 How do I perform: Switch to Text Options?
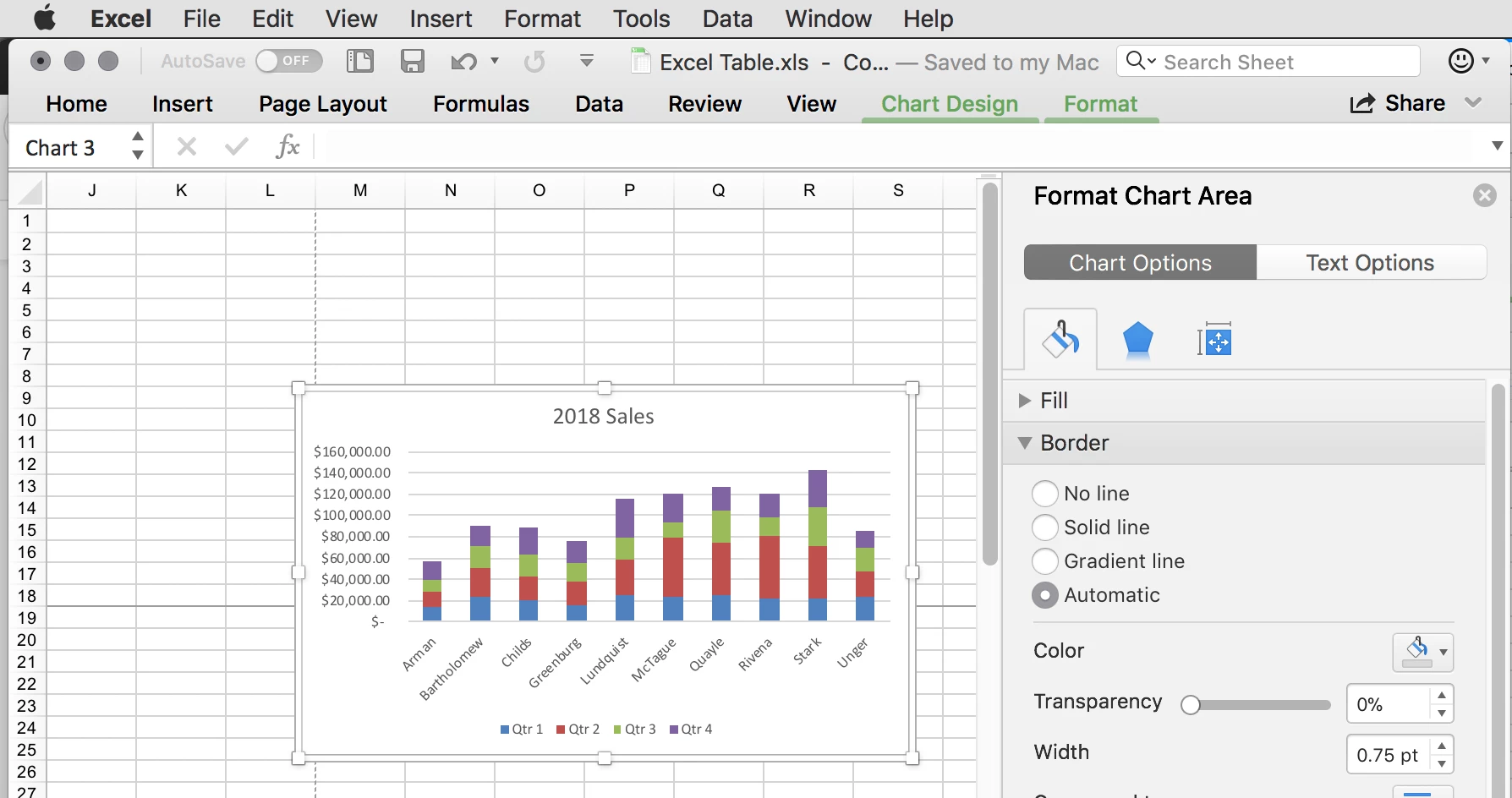(x=1370, y=263)
